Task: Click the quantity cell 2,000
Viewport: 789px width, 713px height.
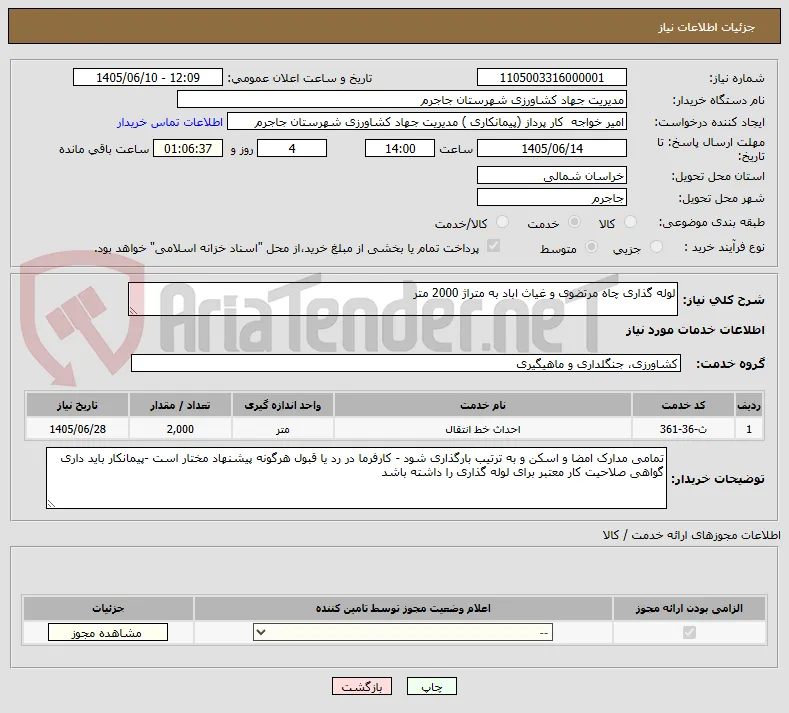Action: (x=180, y=429)
